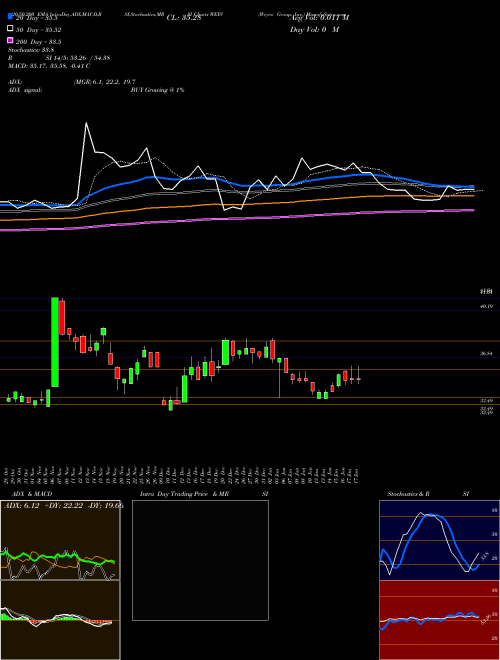500x660 pixels.
Task: Click the 'BUY Growing @ 1%' signal text
Action: coord(157,90)
